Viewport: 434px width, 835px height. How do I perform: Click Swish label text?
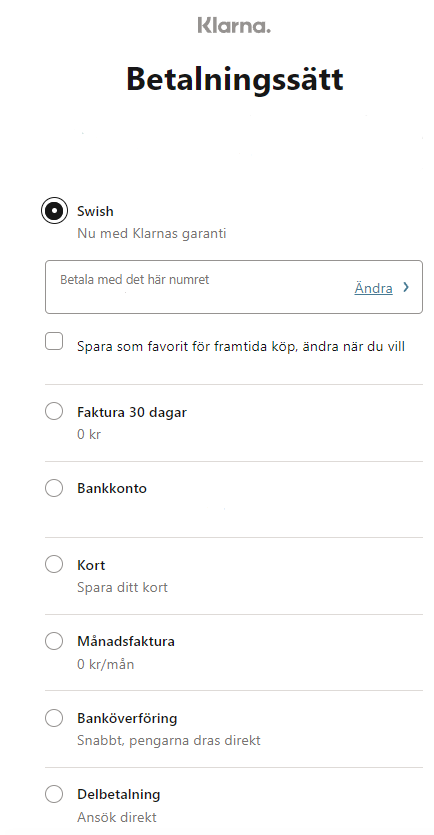(95, 211)
